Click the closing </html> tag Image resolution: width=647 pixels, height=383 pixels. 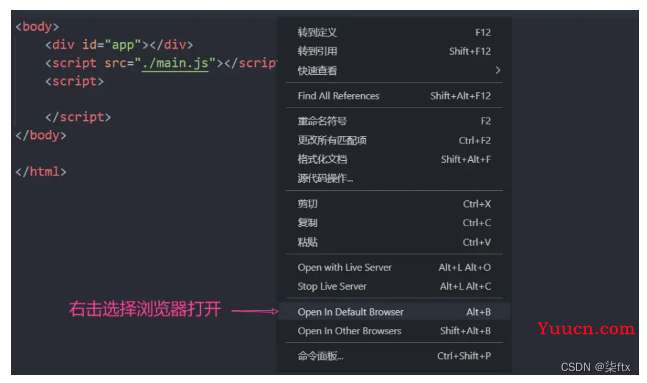[x=41, y=172]
